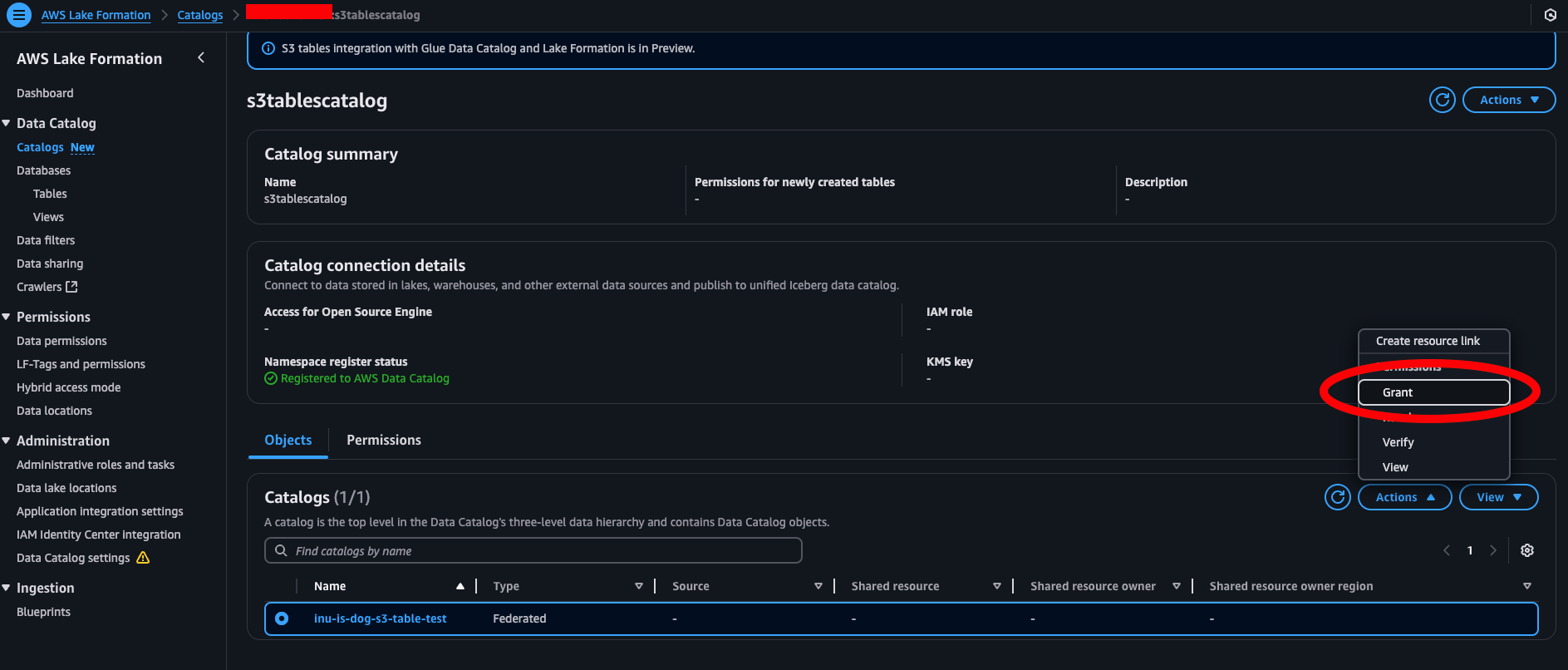Open Hybrid access mode in sidebar
Image resolution: width=1568 pixels, height=670 pixels.
68,387
